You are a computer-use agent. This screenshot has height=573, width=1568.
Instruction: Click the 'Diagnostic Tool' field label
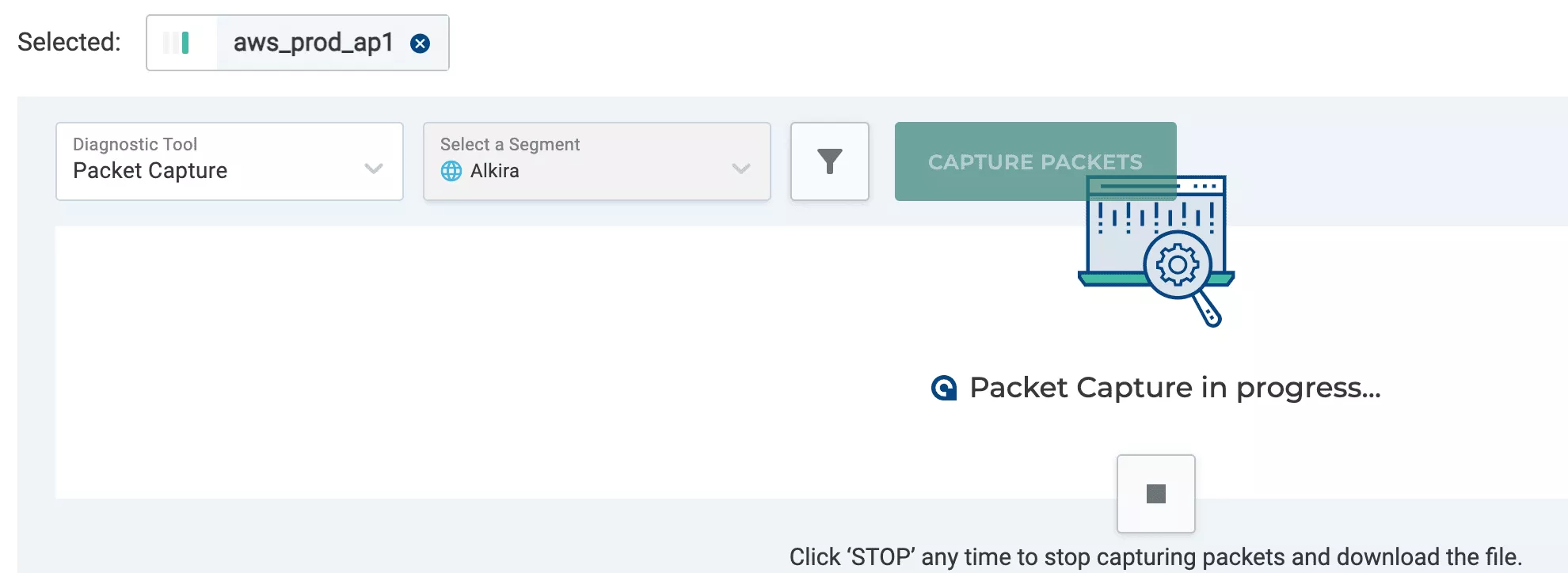[135, 144]
